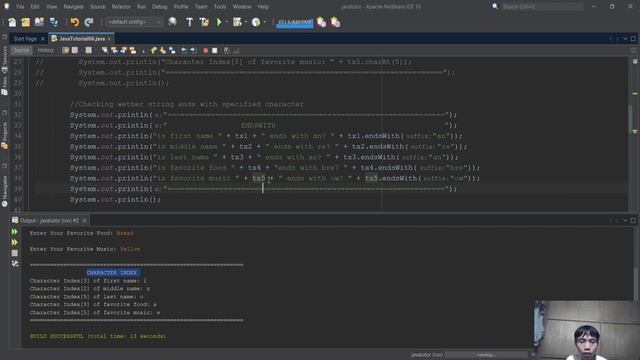Click the second profiler icon after memory bar
Screen dimensions: 640x360
(x=336, y=22)
